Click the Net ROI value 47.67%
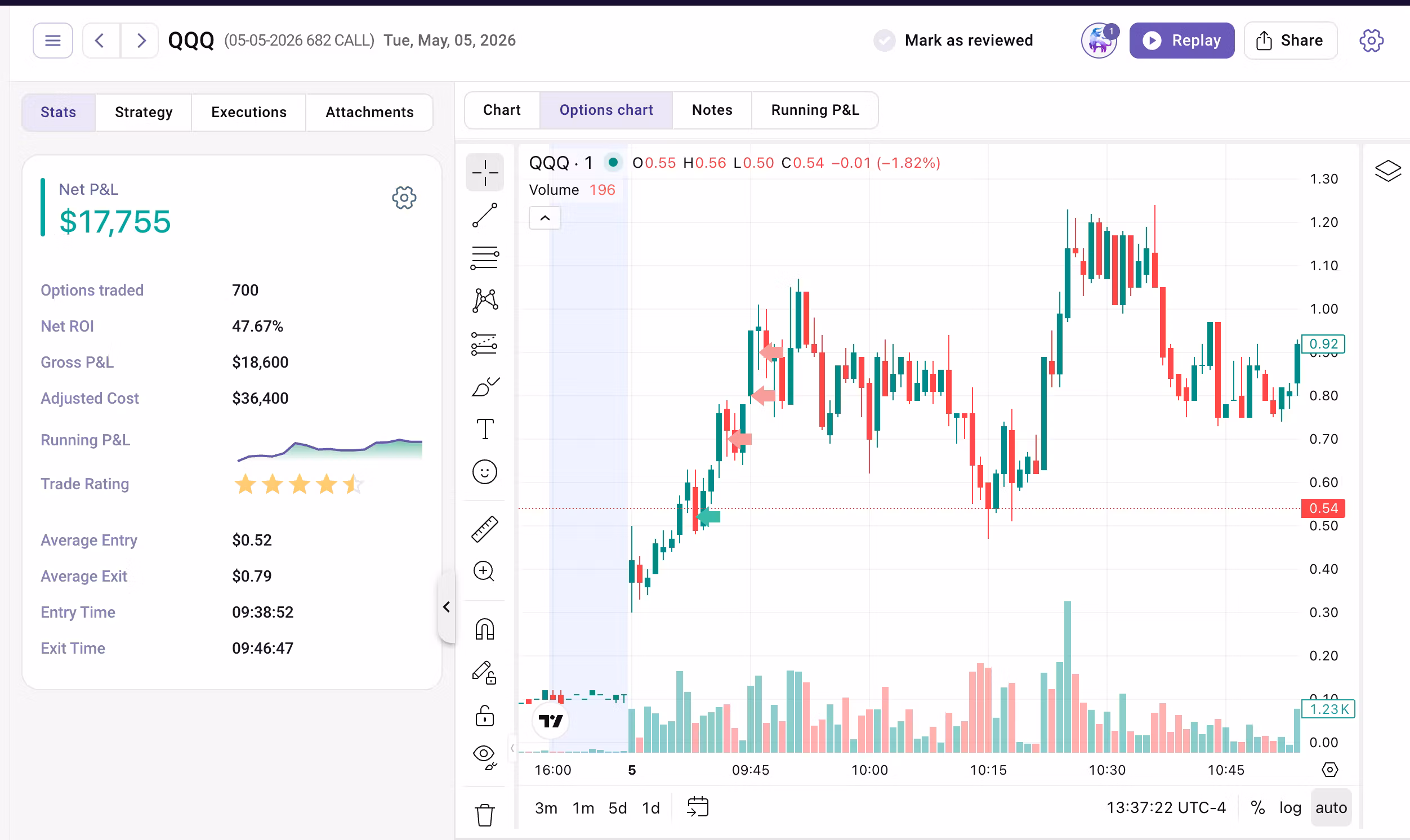This screenshot has width=1410, height=840. pos(257,326)
